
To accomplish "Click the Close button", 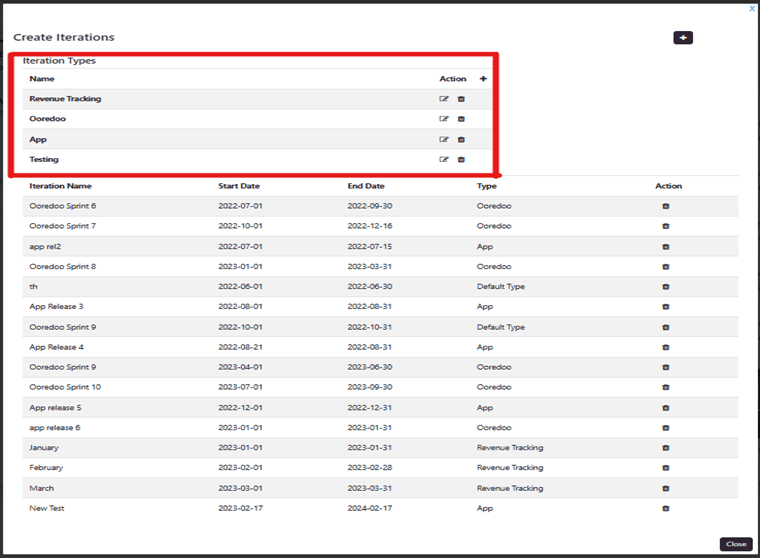I will 736,544.
